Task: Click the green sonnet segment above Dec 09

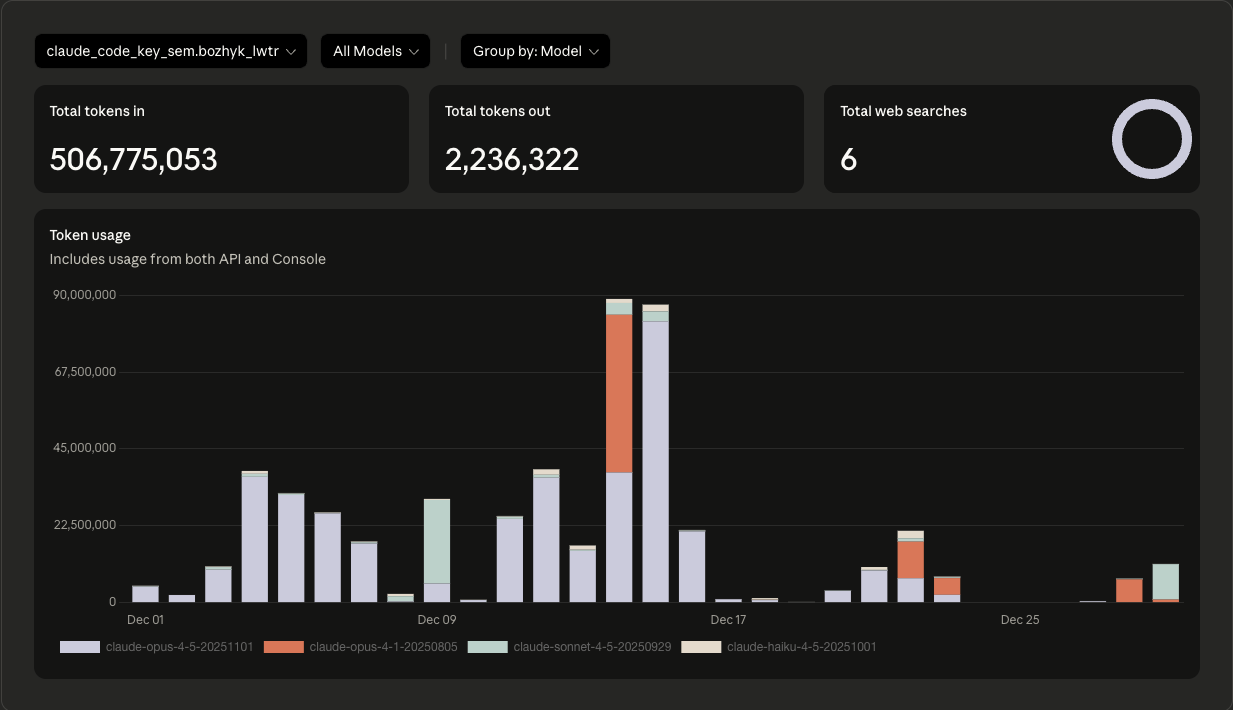Action: click(437, 540)
